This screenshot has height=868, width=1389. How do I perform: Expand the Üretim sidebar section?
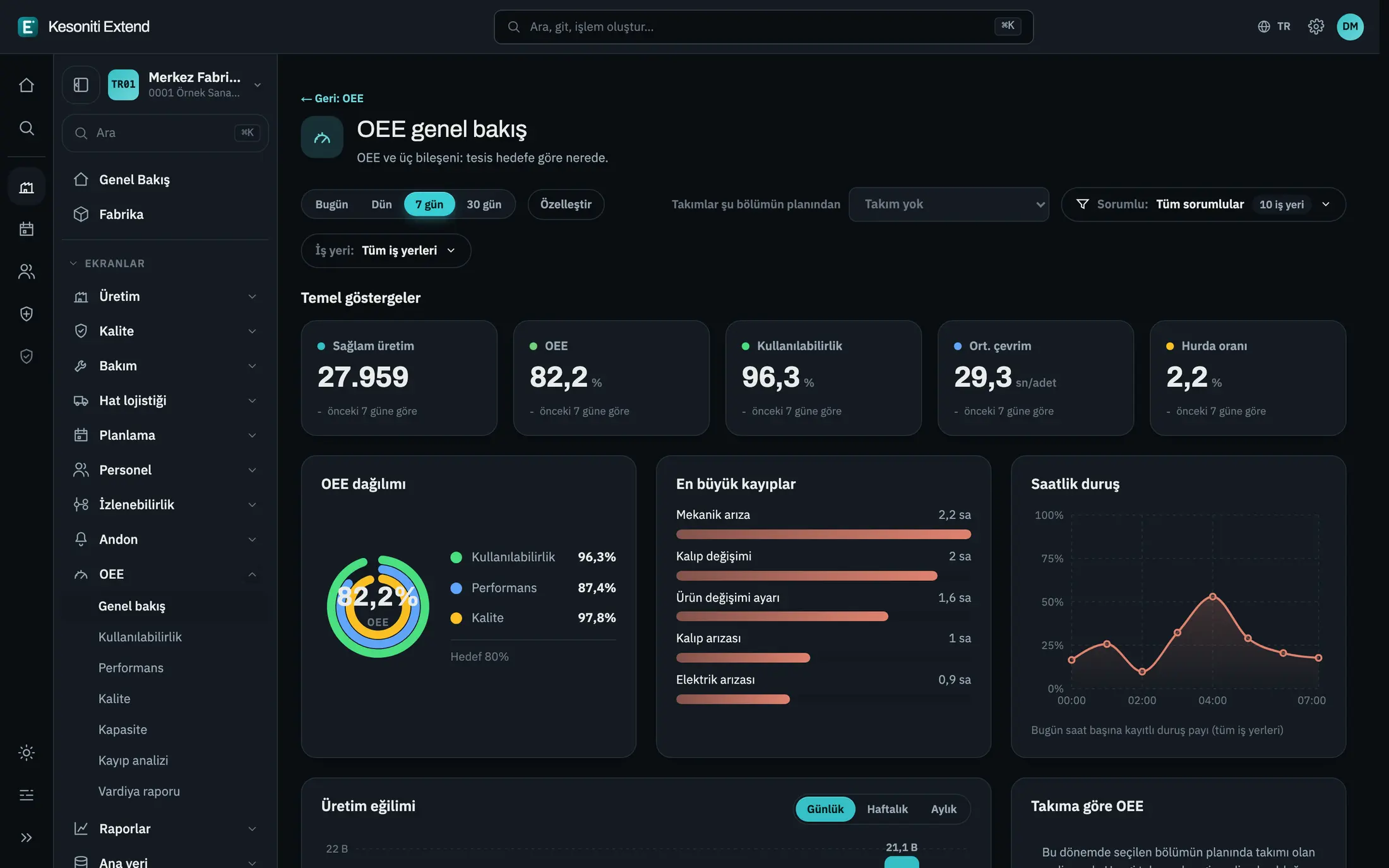coord(165,297)
